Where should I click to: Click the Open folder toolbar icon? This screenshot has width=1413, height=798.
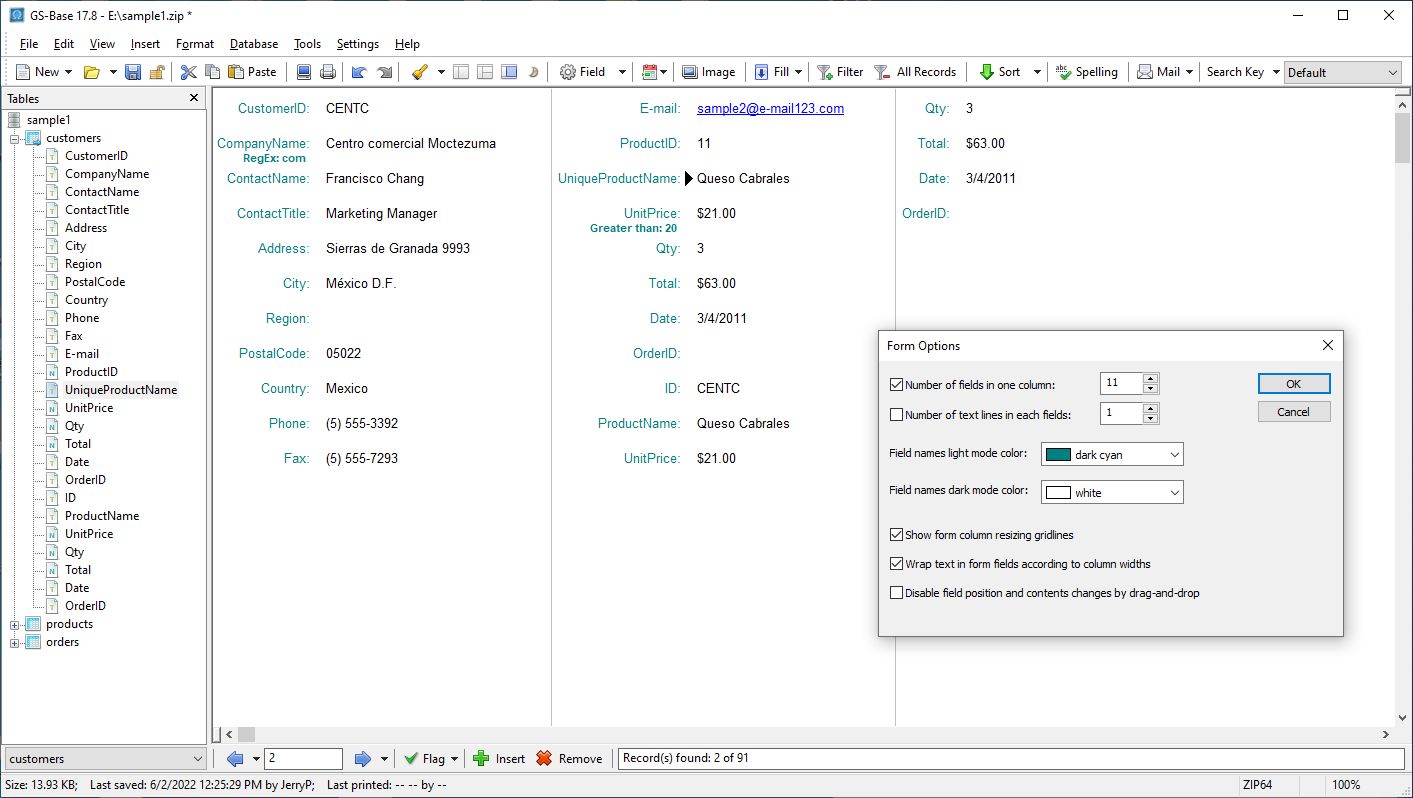coord(91,72)
